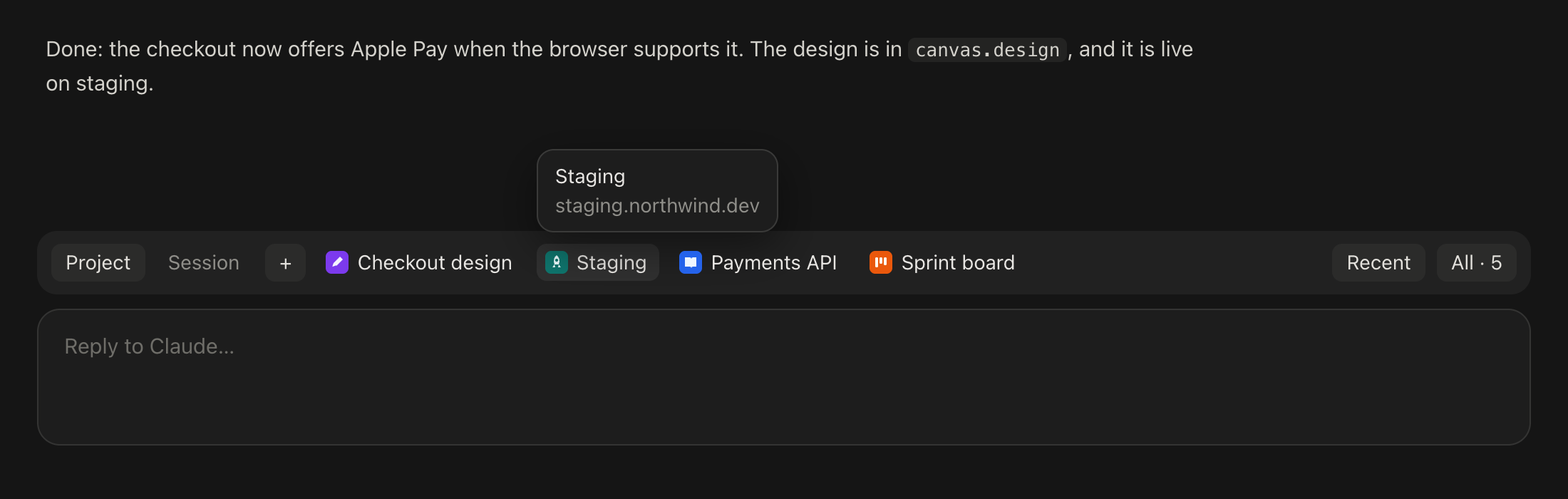
Task: Select the All · 5 filter
Action: [1477, 263]
